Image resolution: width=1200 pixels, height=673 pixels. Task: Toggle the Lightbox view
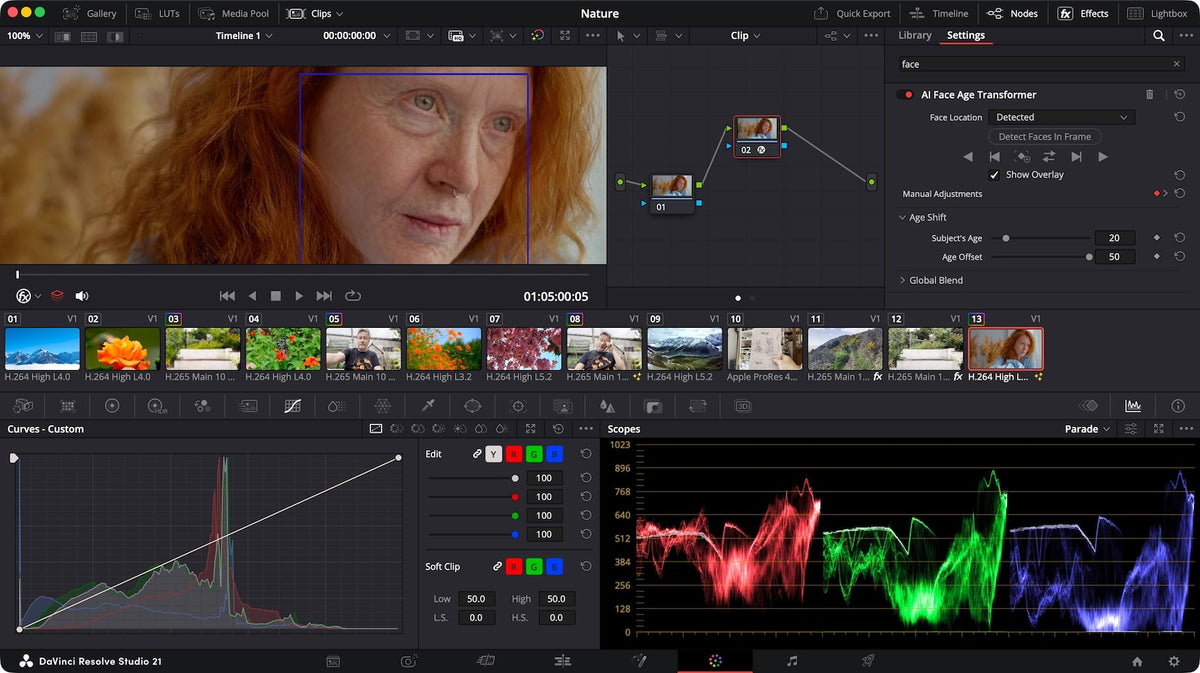(1157, 14)
